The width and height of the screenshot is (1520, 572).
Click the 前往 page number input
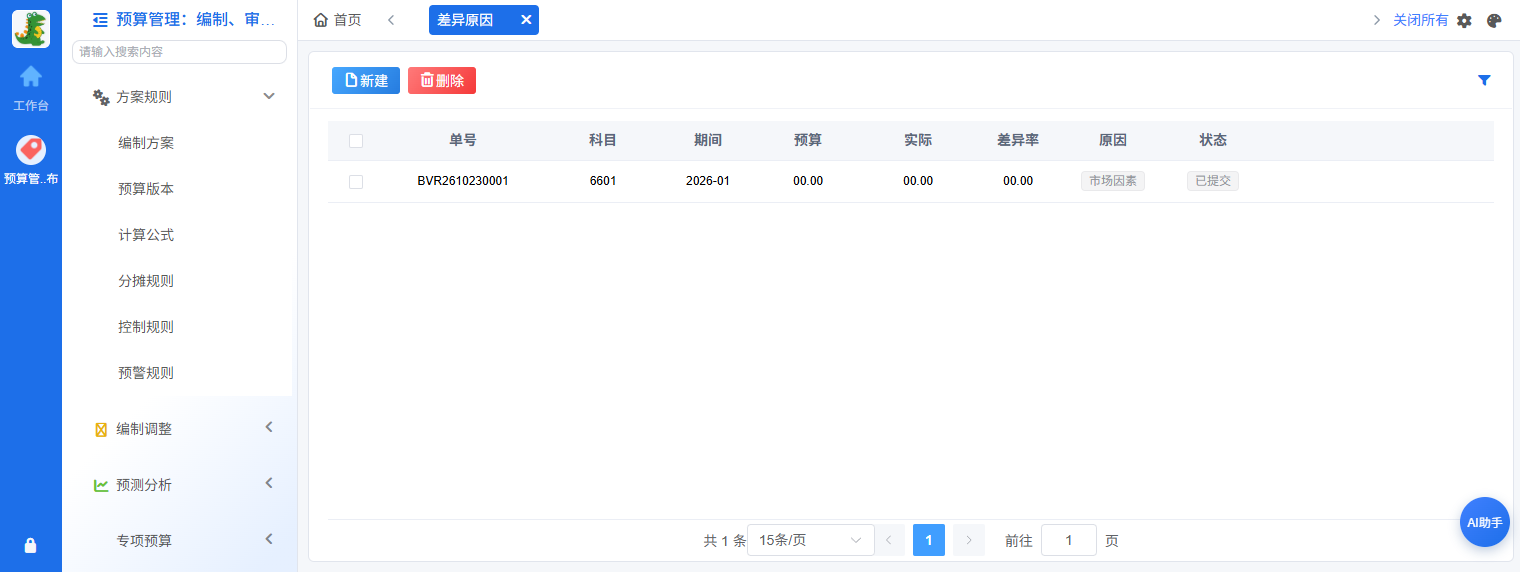1069,540
